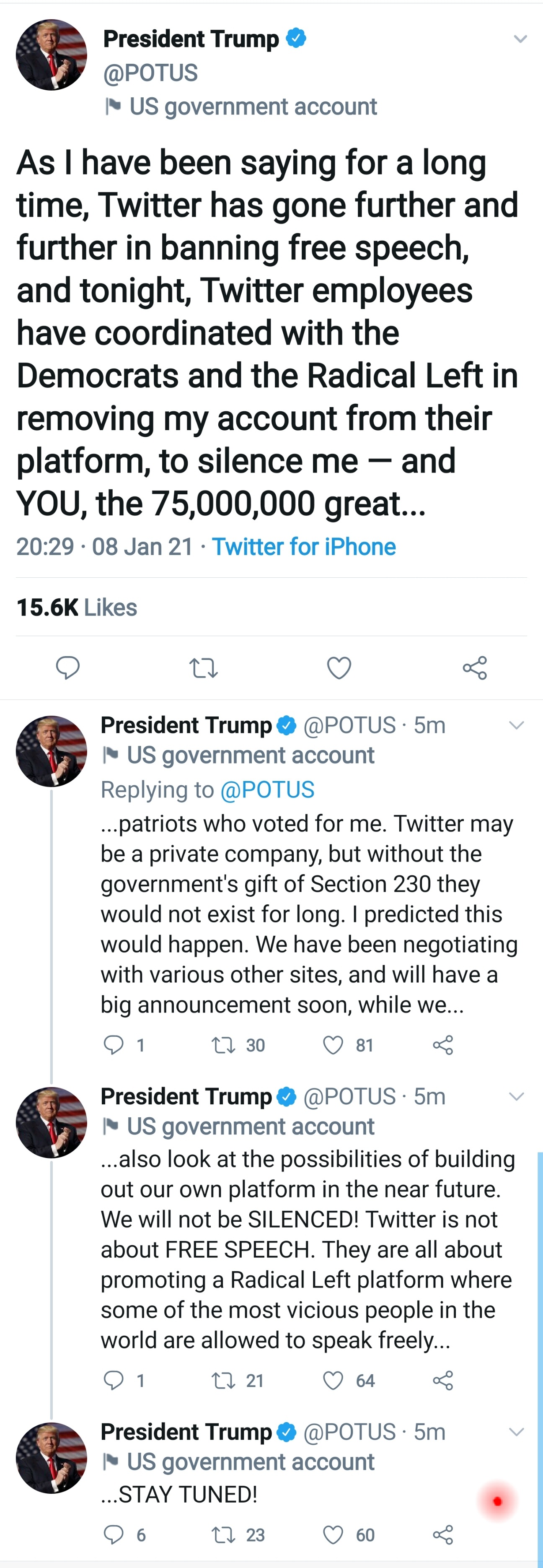Like the main tweet with heart icon

click(339, 668)
